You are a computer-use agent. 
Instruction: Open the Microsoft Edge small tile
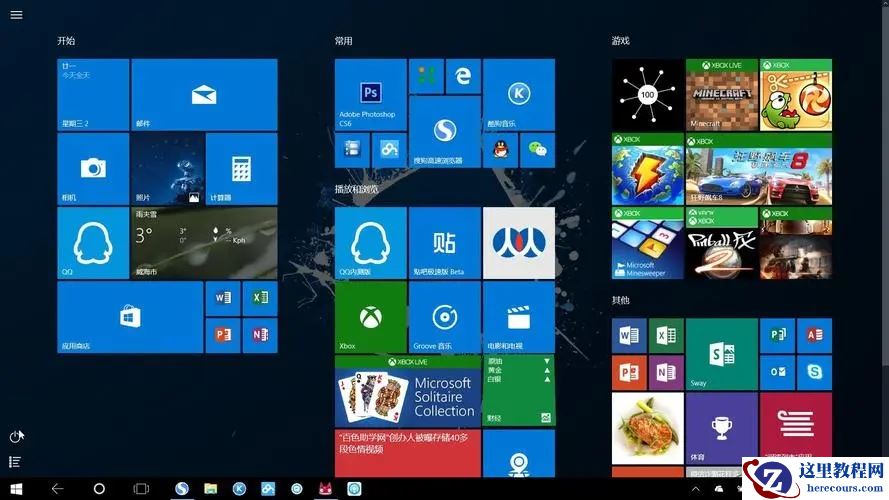click(x=463, y=76)
